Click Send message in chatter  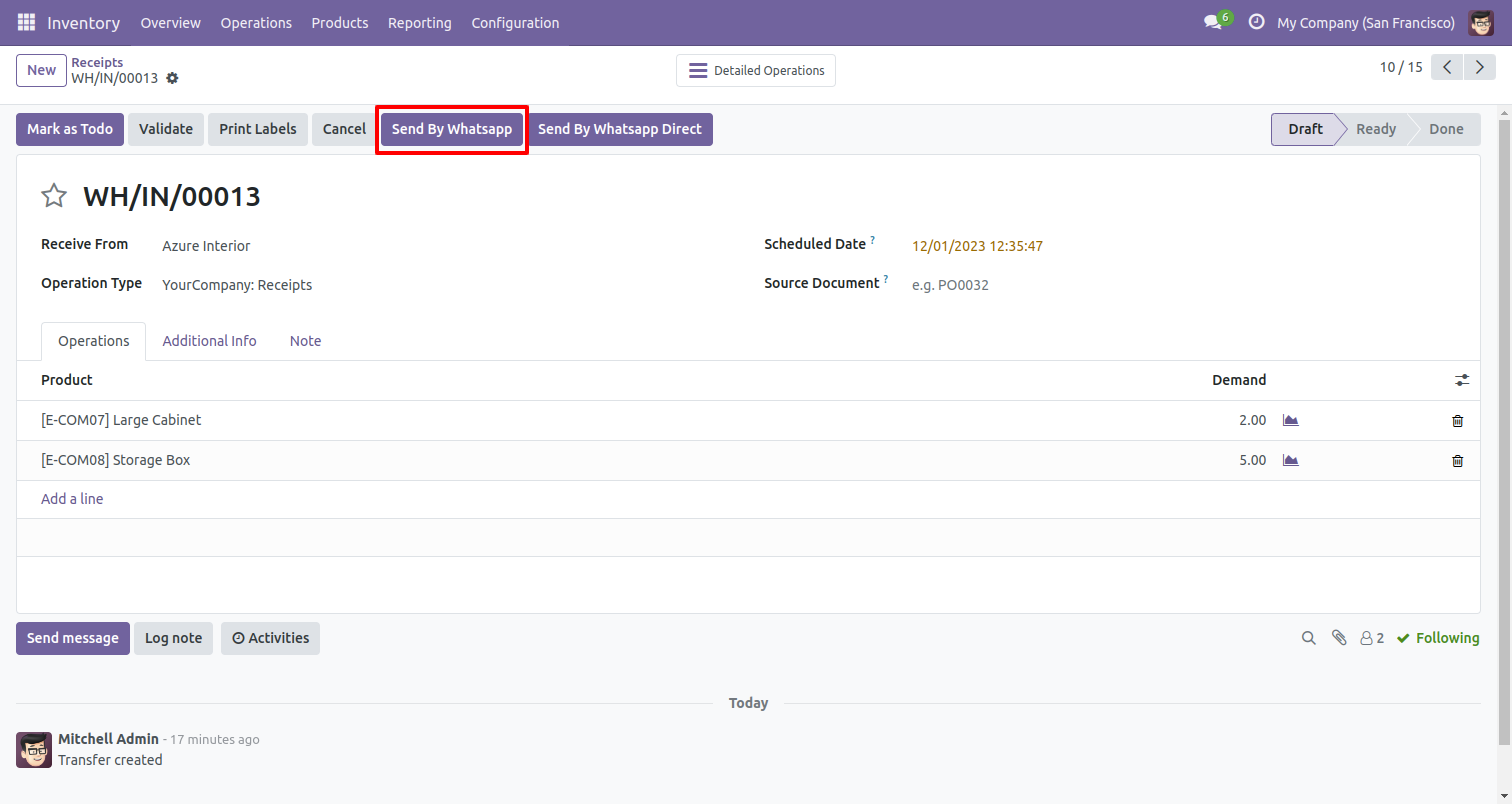point(73,638)
